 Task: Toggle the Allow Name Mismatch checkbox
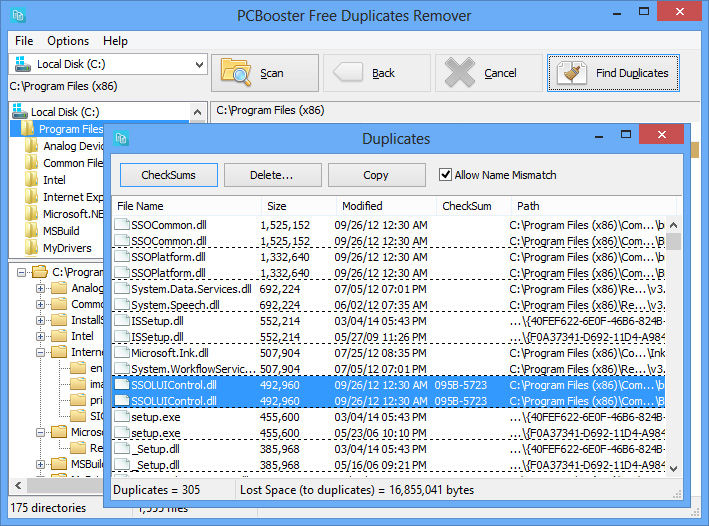445,175
